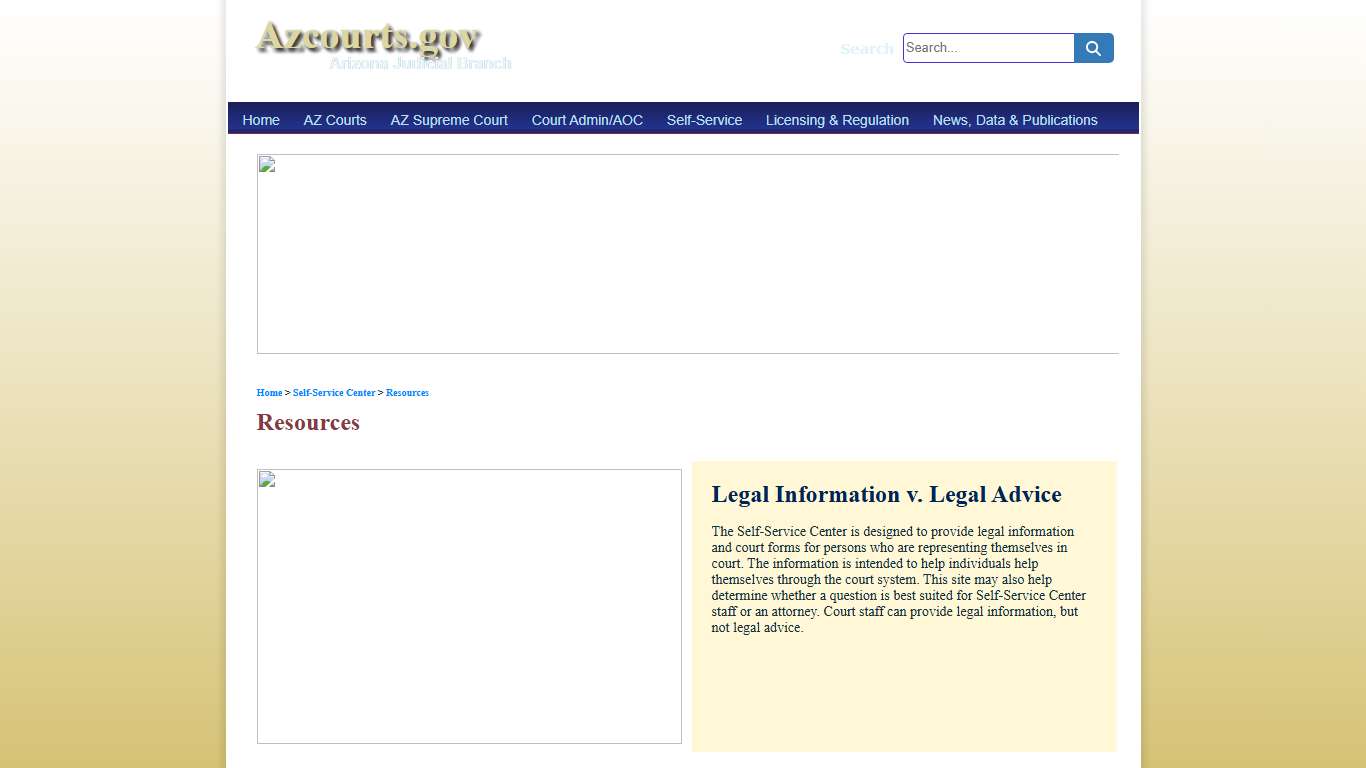Viewport: 1366px width, 768px height.
Task: Click the Resources section image placeholder
Action: 469,606
